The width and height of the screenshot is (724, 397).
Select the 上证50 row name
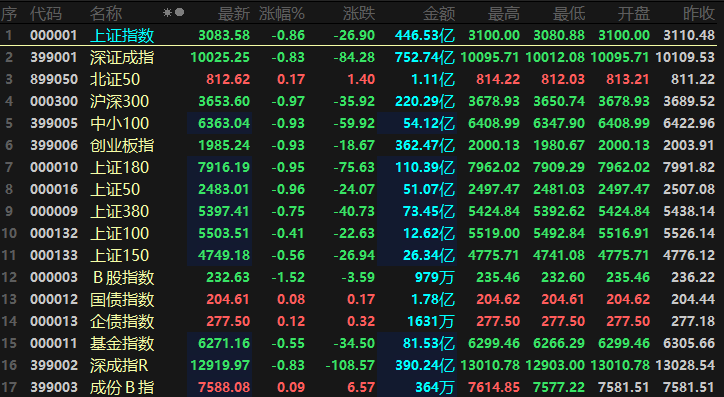(115, 189)
